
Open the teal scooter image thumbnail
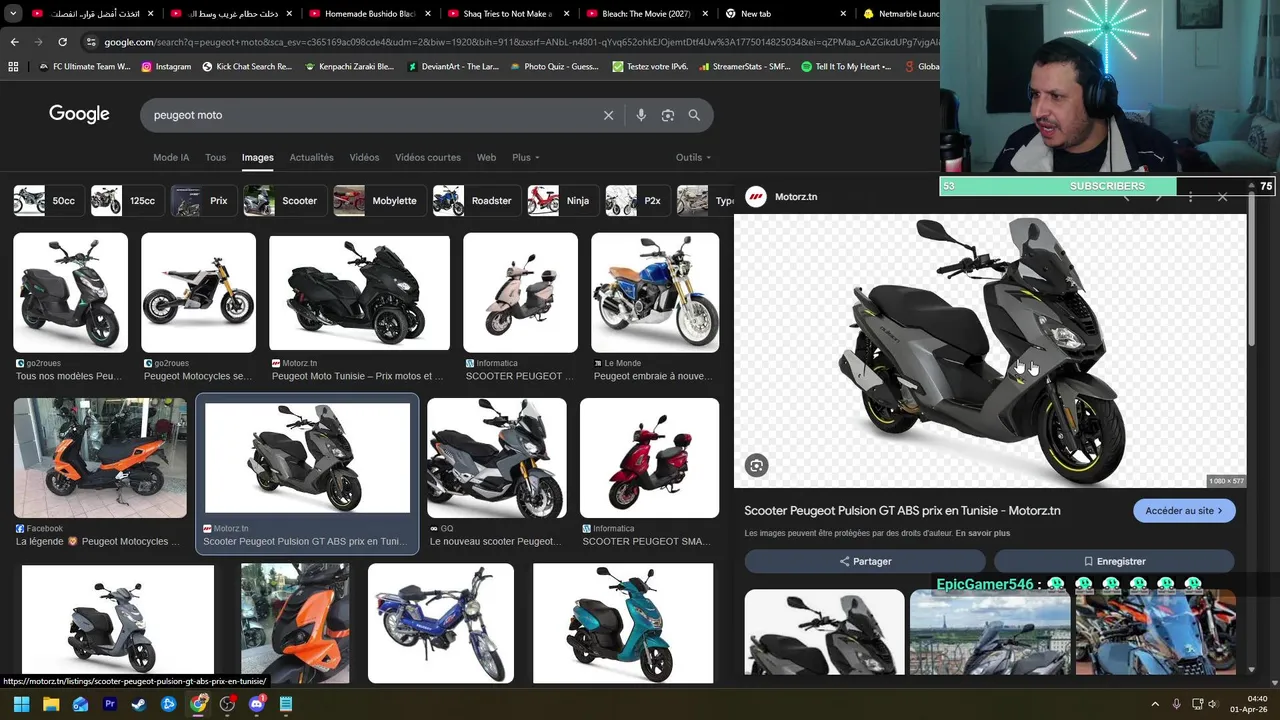click(623, 623)
